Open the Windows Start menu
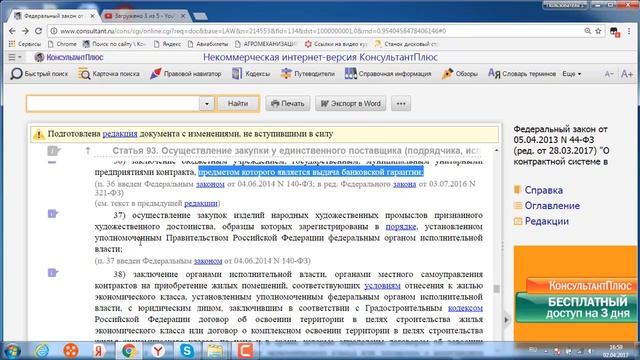The width and height of the screenshot is (640, 360). (12, 351)
